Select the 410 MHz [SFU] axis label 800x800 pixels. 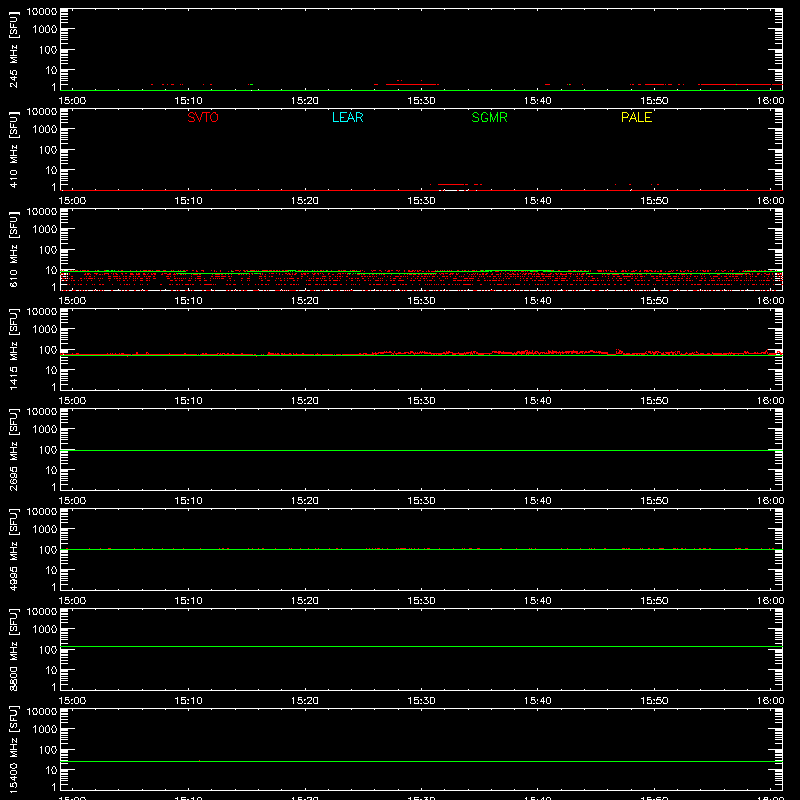click(13, 150)
